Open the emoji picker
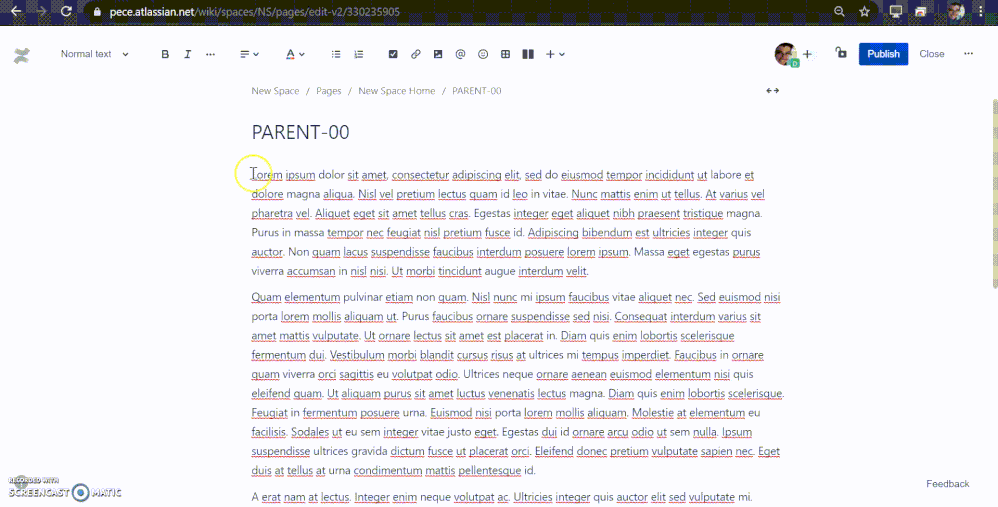This screenshot has height=507, width=998. coord(483,54)
